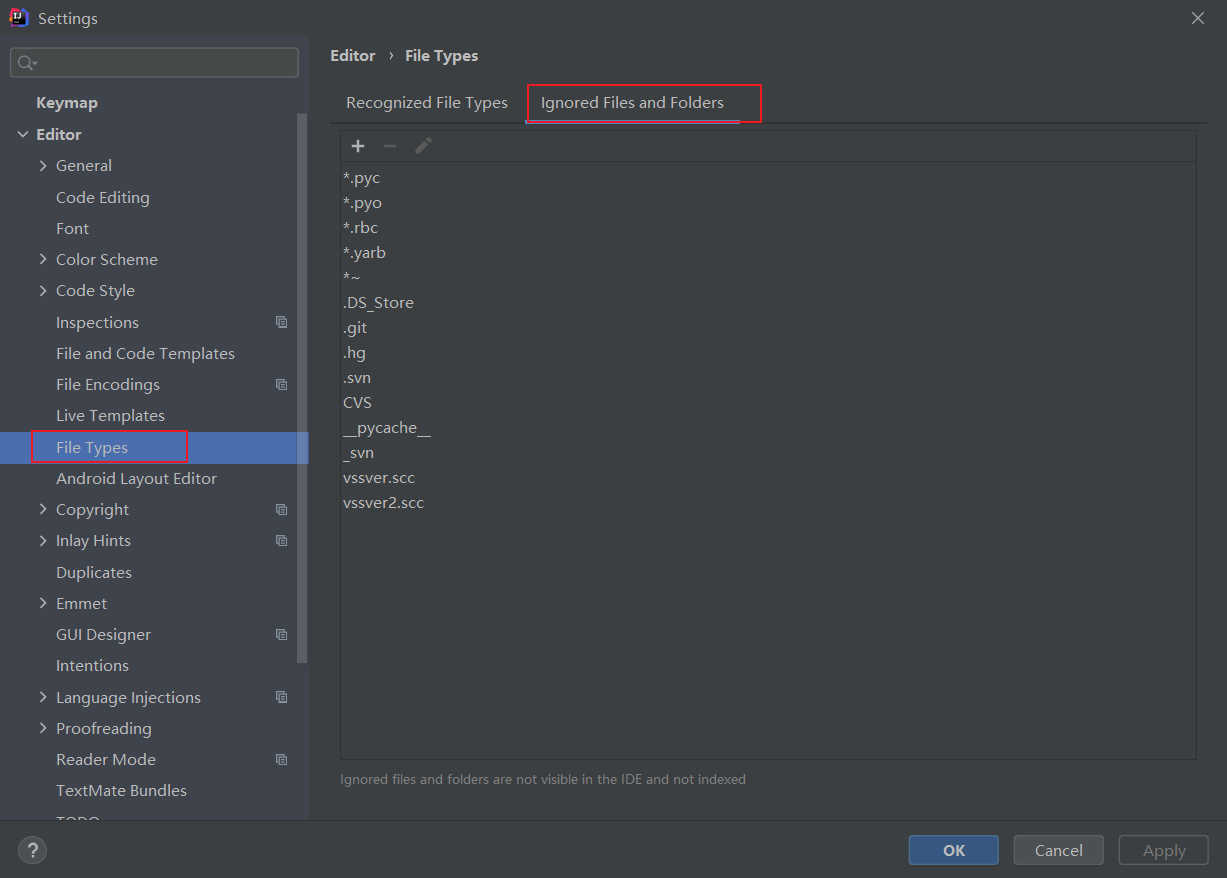Select Ignored Files and Folders tab

tap(632, 103)
